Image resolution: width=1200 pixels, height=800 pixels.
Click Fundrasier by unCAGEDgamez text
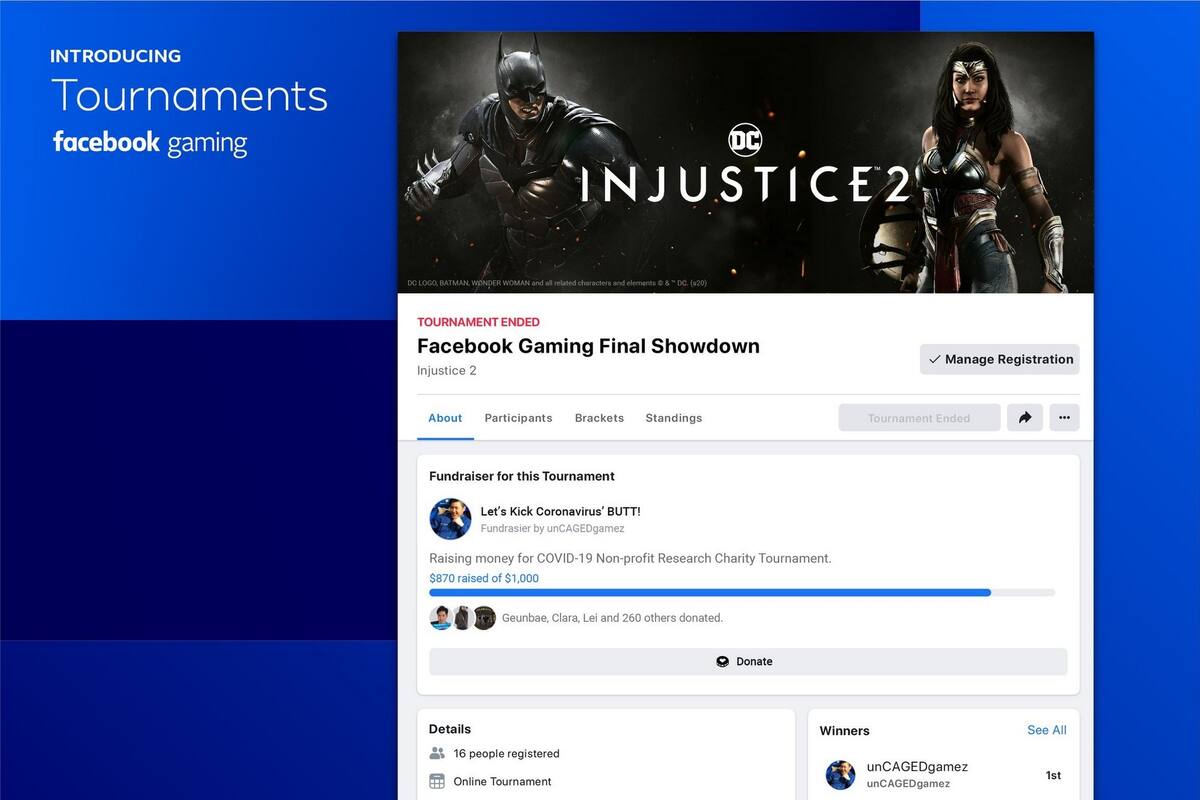click(x=552, y=528)
